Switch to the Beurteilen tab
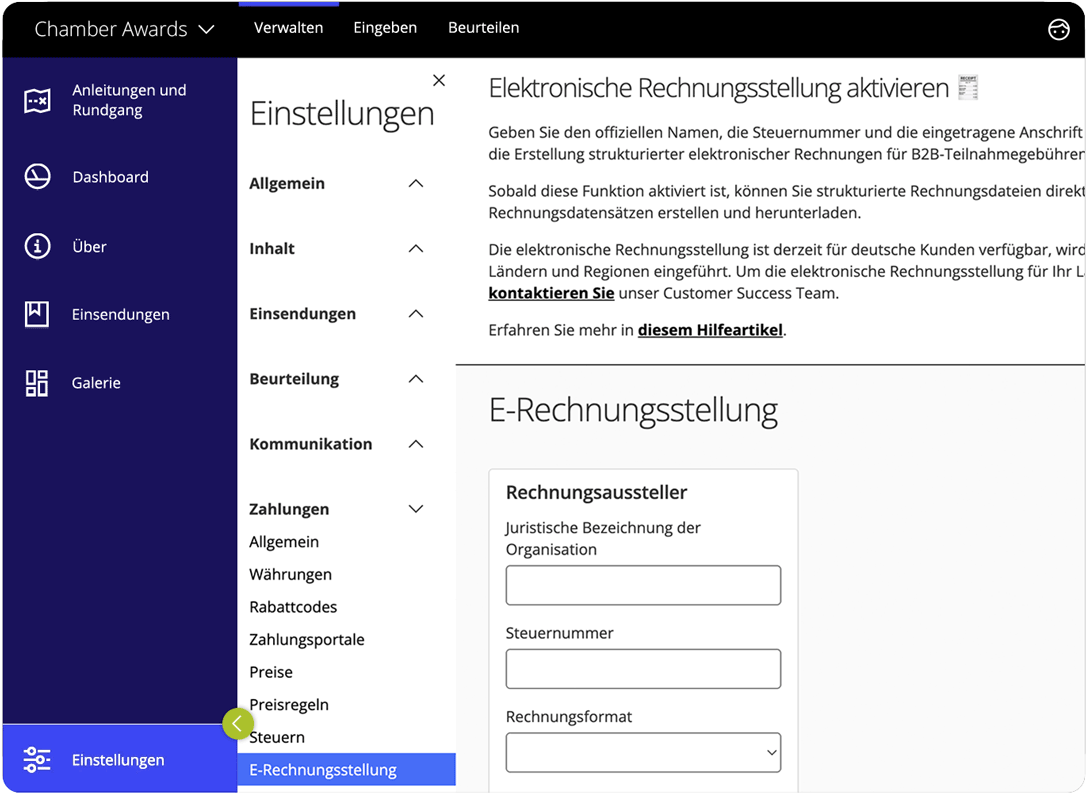1086x797 pixels. pyautogui.click(x=483, y=28)
